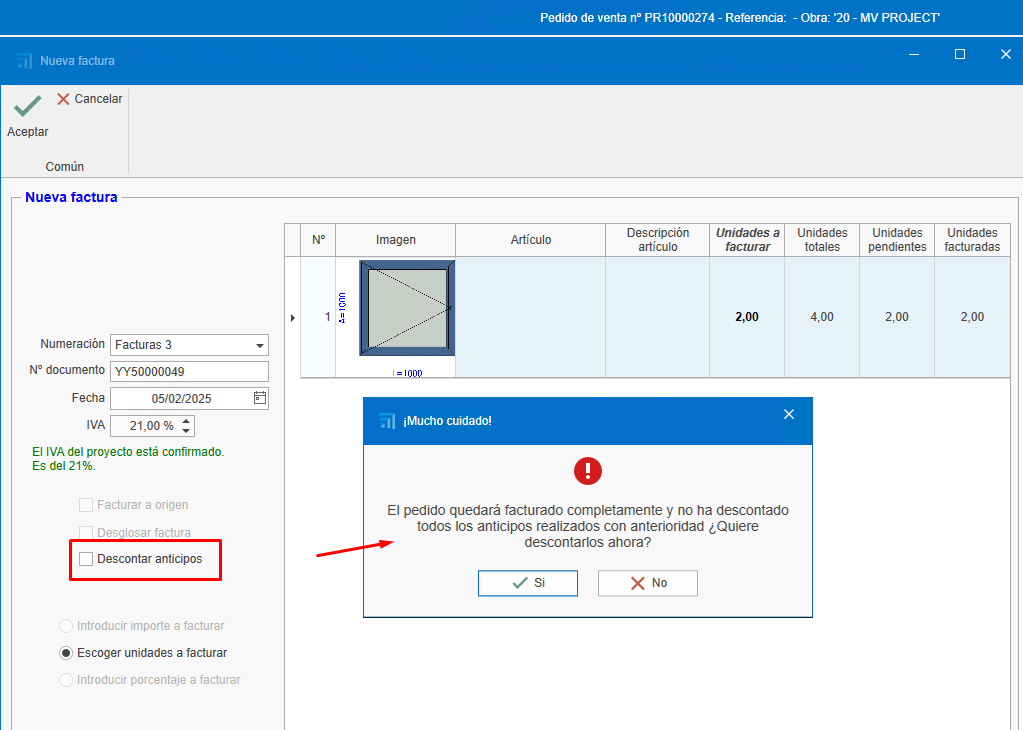This screenshot has width=1023, height=730.
Task: Click No in the warning dialog
Action: pyautogui.click(x=648, y=583)
